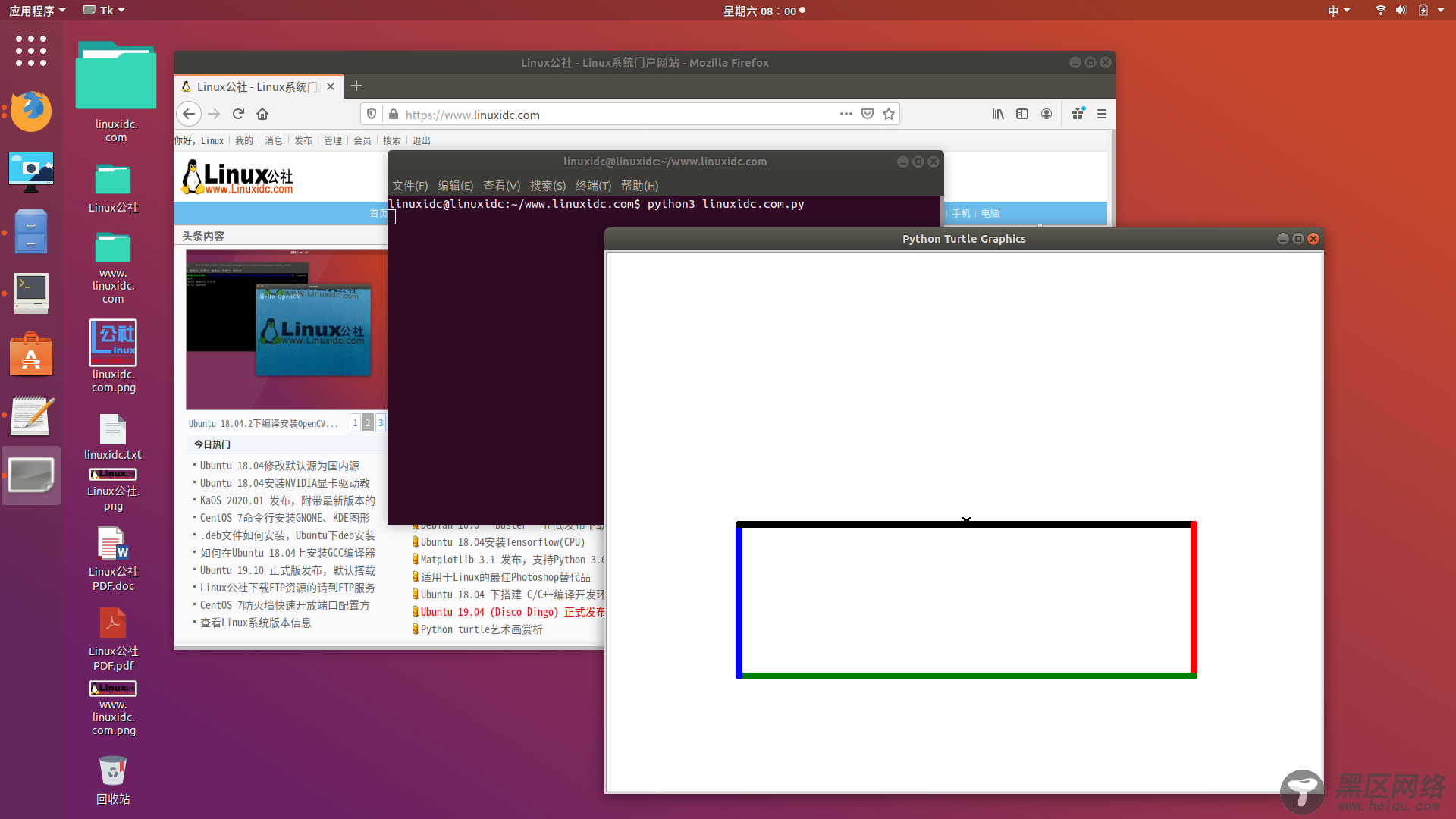Open Firefox hamburger menu
The height and width of the screenshot is (819, 1456).
tap(1102, 114)
